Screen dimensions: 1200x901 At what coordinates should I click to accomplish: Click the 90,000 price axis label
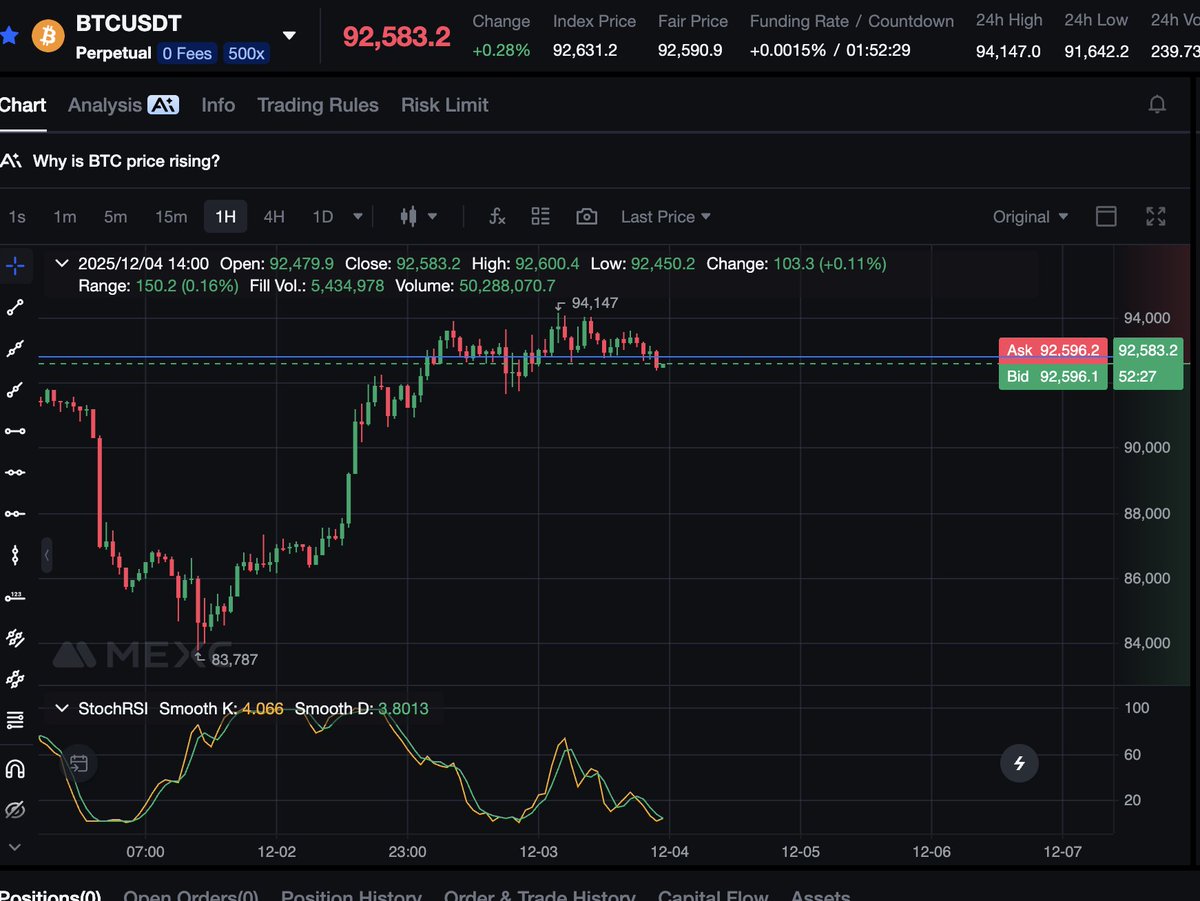(1146, 447)
